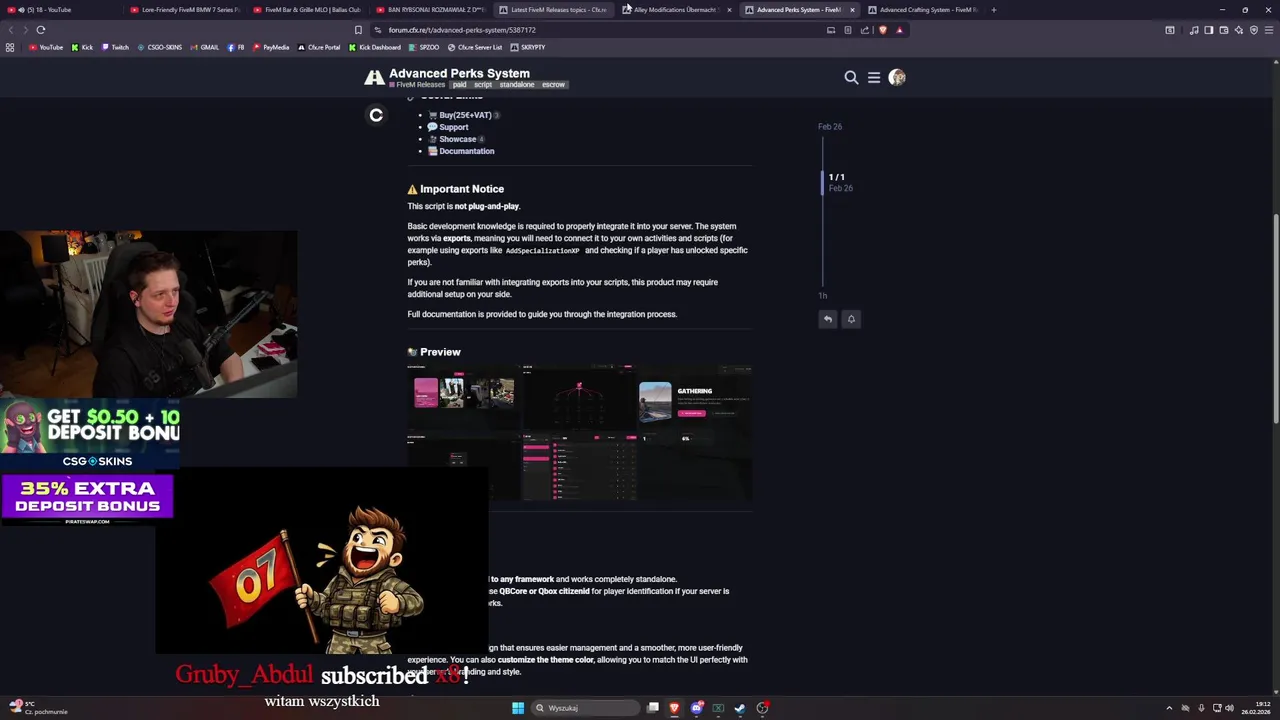Open a new browser tab

tap(993, 10)
